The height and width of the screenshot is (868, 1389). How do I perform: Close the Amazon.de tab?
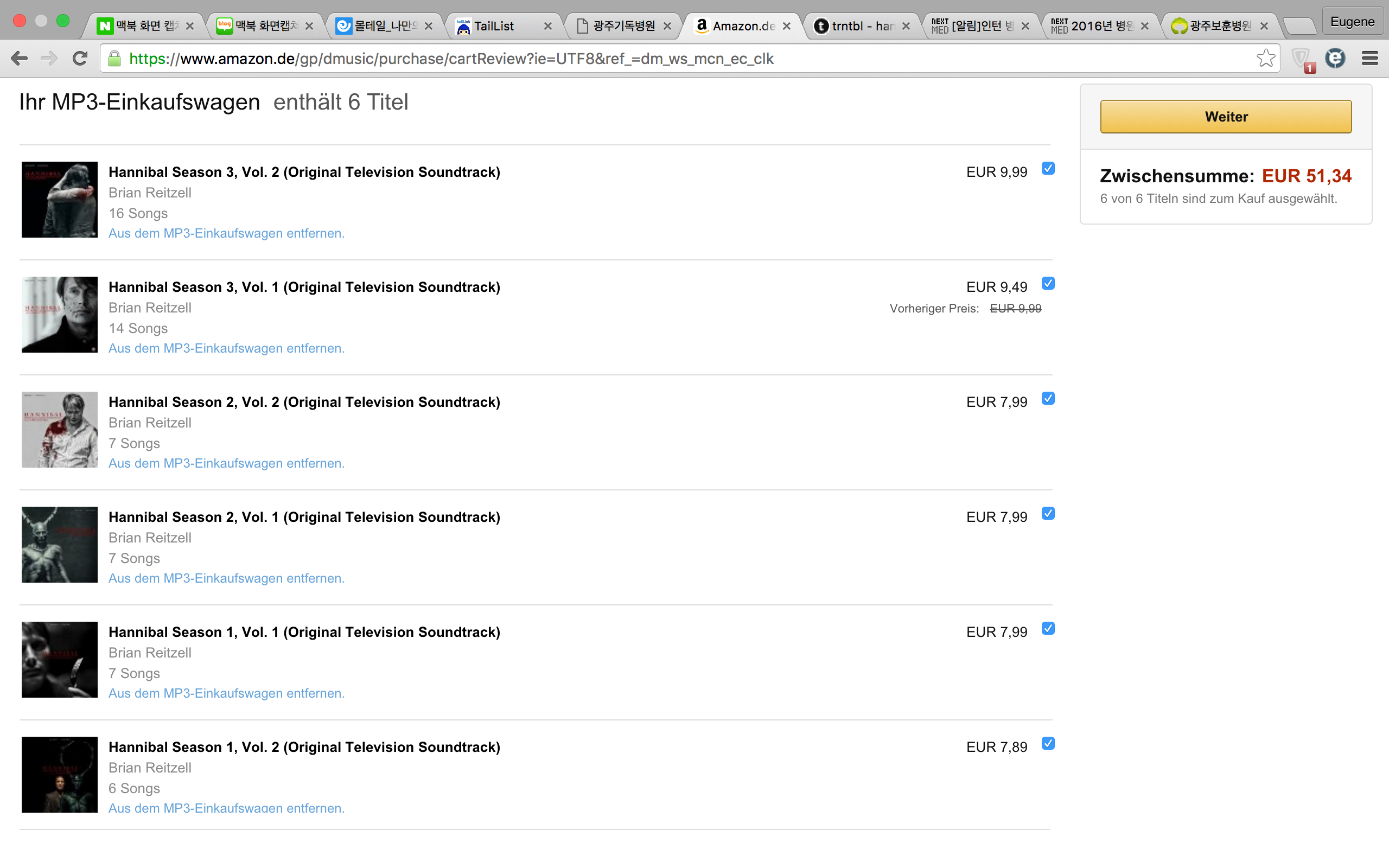787,26
